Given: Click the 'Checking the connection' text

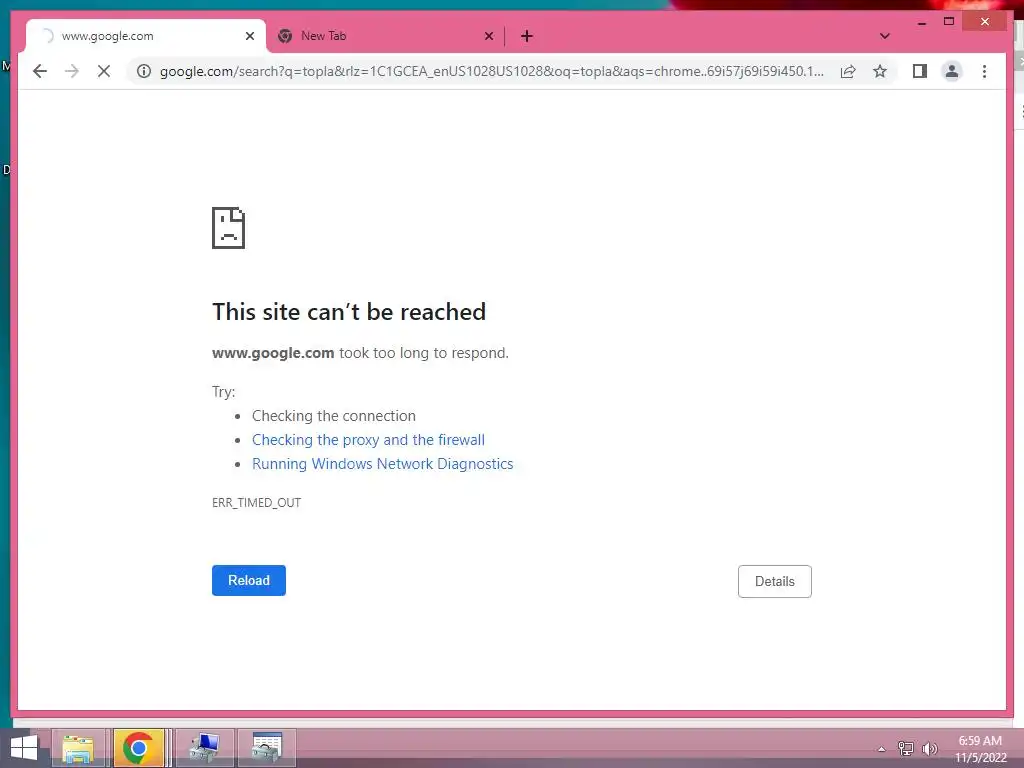Looking at the screenshot, I should click(334, 416).
